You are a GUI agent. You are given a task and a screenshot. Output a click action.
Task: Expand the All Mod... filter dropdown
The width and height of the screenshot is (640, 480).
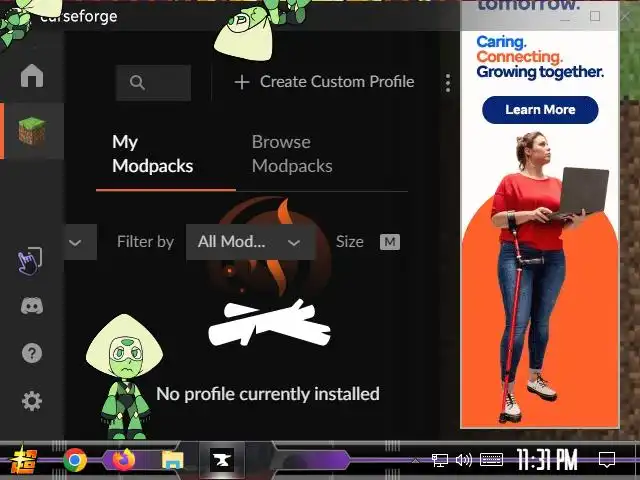point(250,242)
